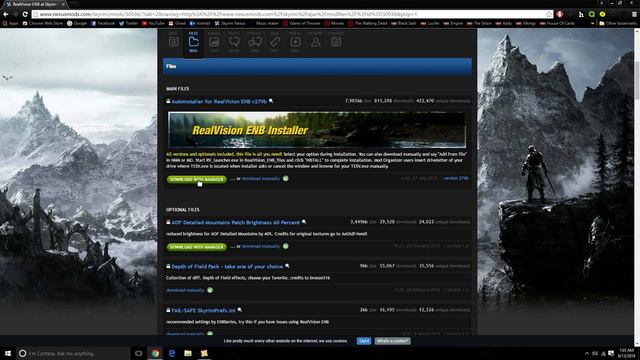
Task: Open the Videos tab play icon
Action: point(295,42)
